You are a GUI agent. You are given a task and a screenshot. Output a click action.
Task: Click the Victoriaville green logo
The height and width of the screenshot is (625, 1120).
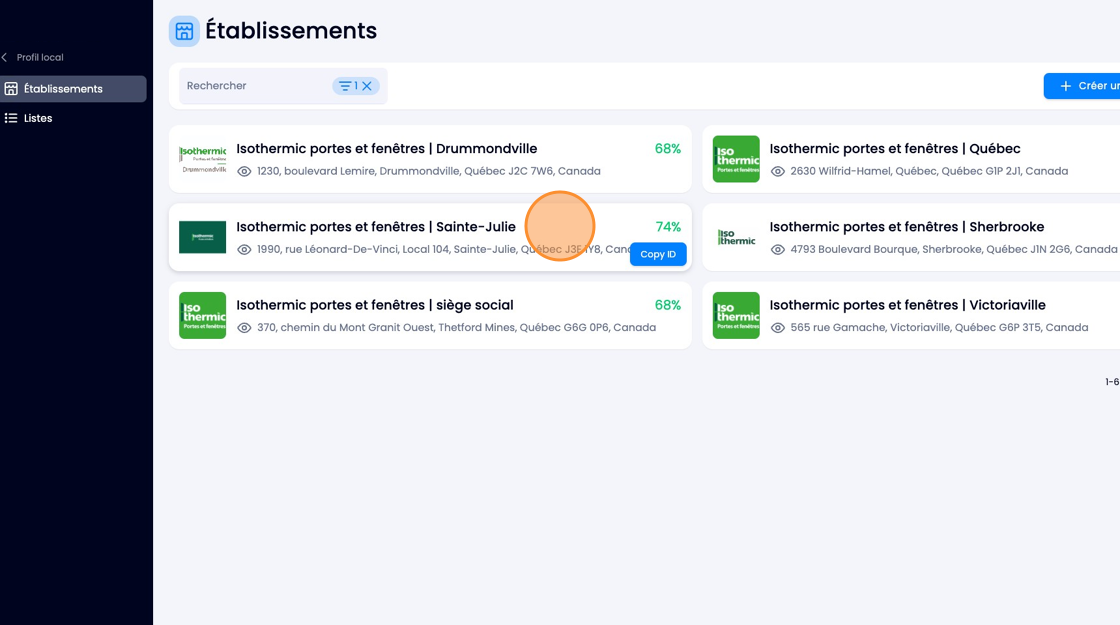[x=736, y=315]
